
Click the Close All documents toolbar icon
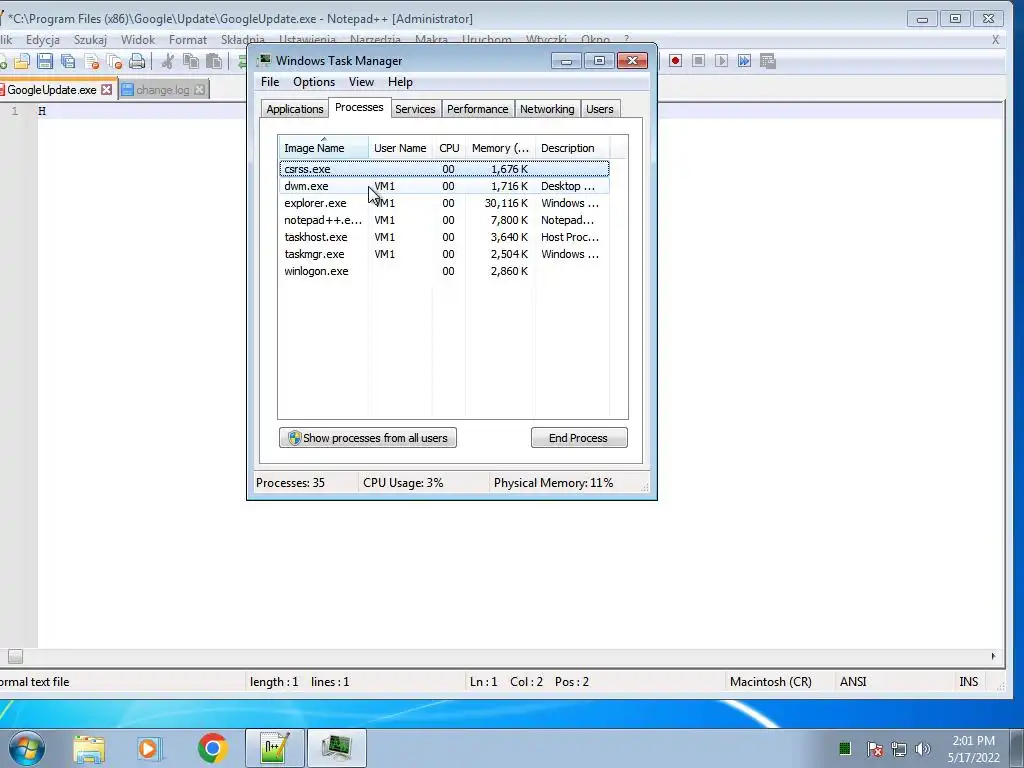[114, 61]
